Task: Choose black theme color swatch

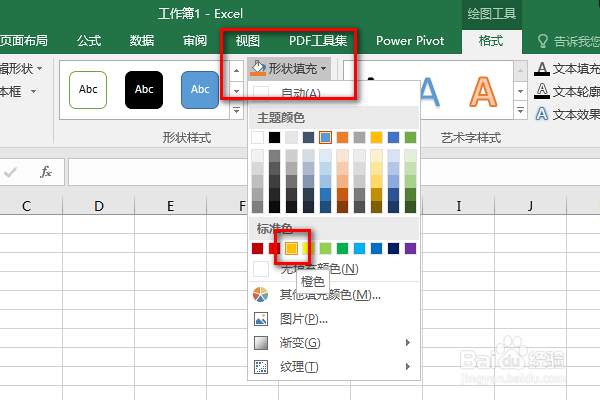Action: pyautogui.click(x=274, y=137)
